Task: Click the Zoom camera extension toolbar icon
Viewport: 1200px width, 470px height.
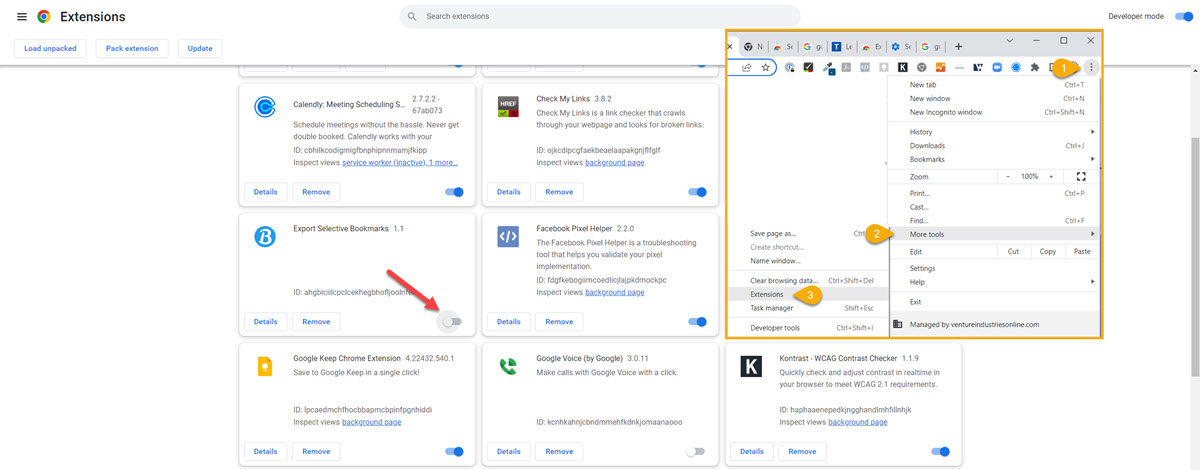Action: click(997, 68)
